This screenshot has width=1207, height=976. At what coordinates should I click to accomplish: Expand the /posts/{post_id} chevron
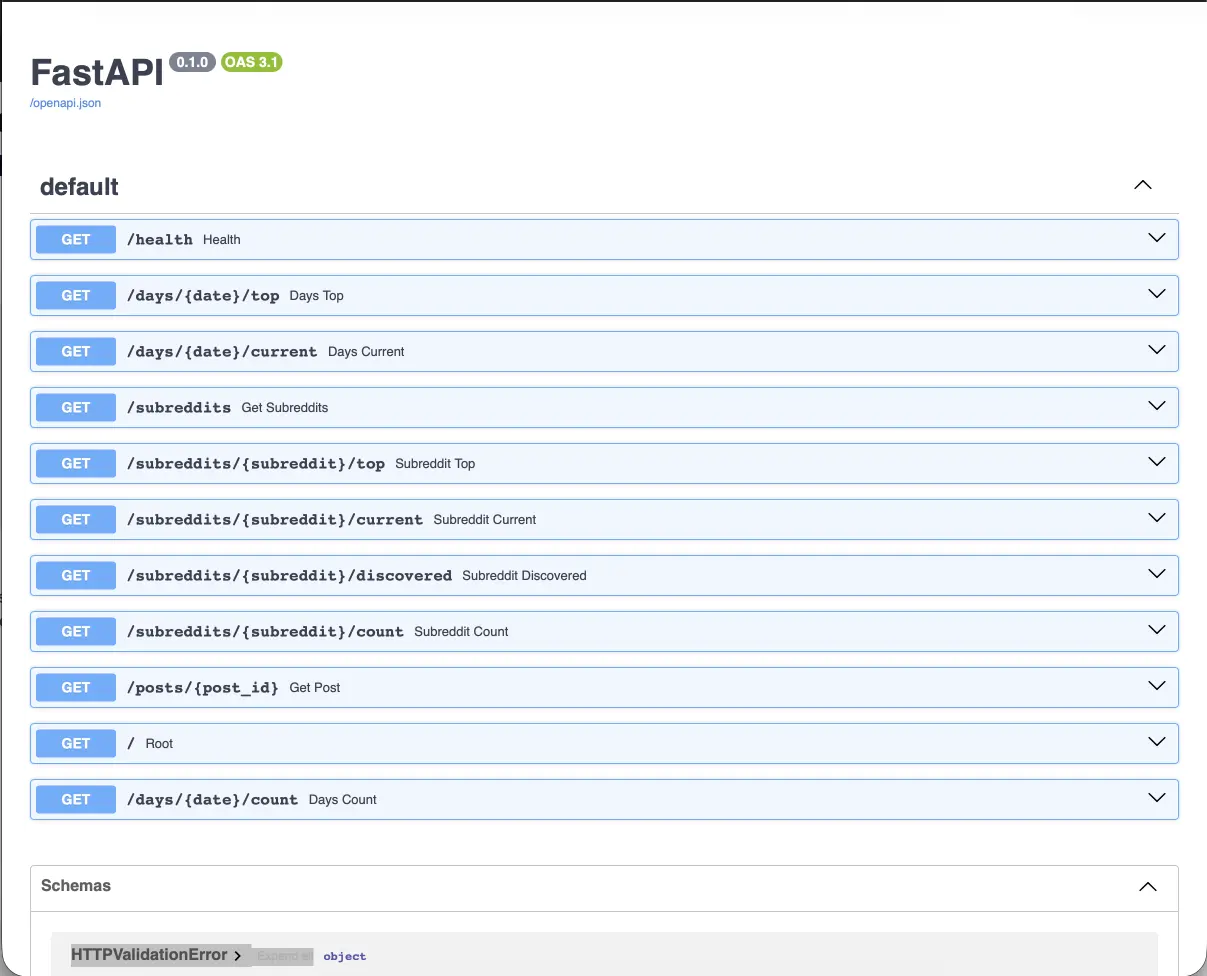click(x=1157, y=686)
